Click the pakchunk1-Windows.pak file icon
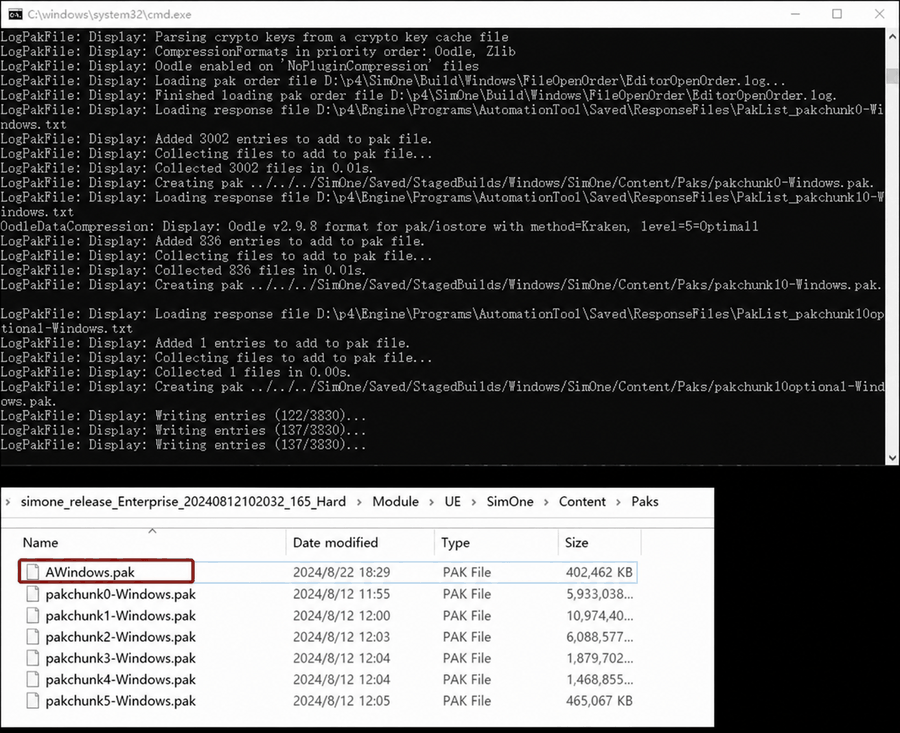Viewport: 900px width, 733px height. (x=33, y=616)
